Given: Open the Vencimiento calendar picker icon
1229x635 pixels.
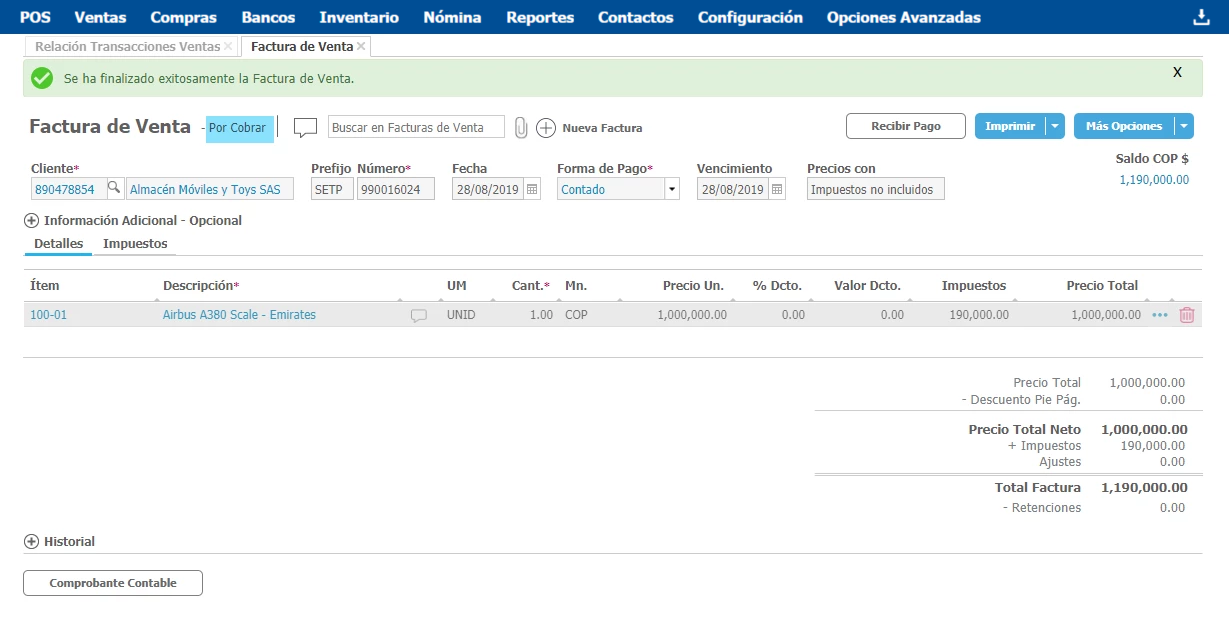Looking at the screenshot, I should [x=777, y=189].
